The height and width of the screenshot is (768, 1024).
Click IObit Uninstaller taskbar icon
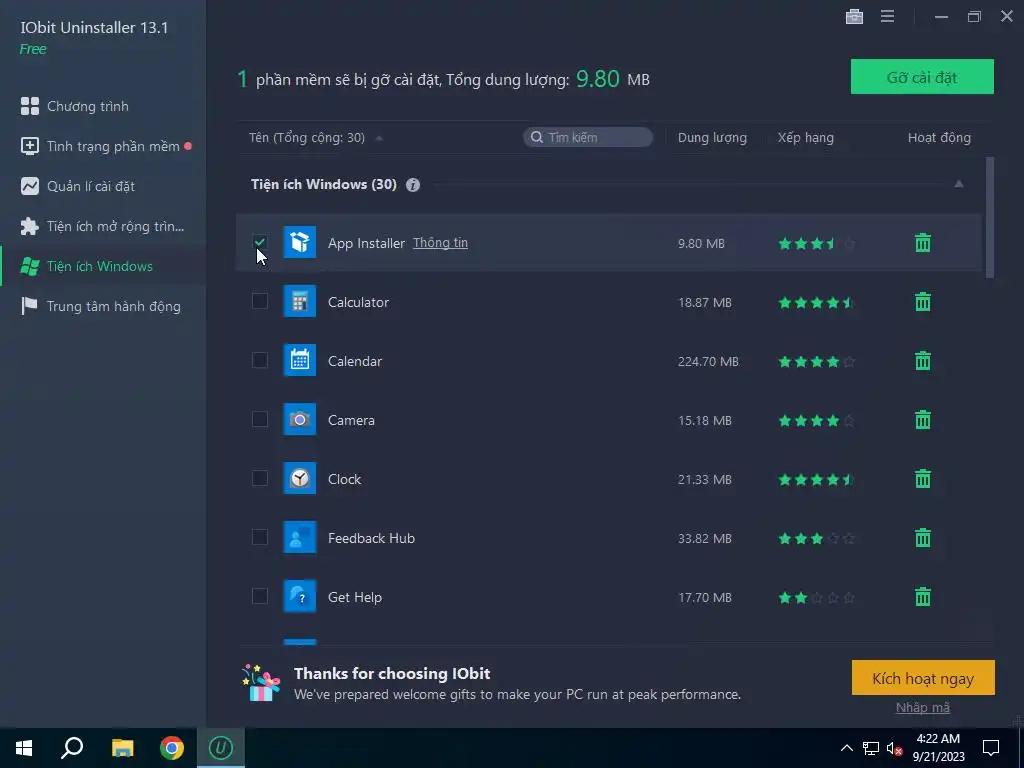tap(221, 748)
